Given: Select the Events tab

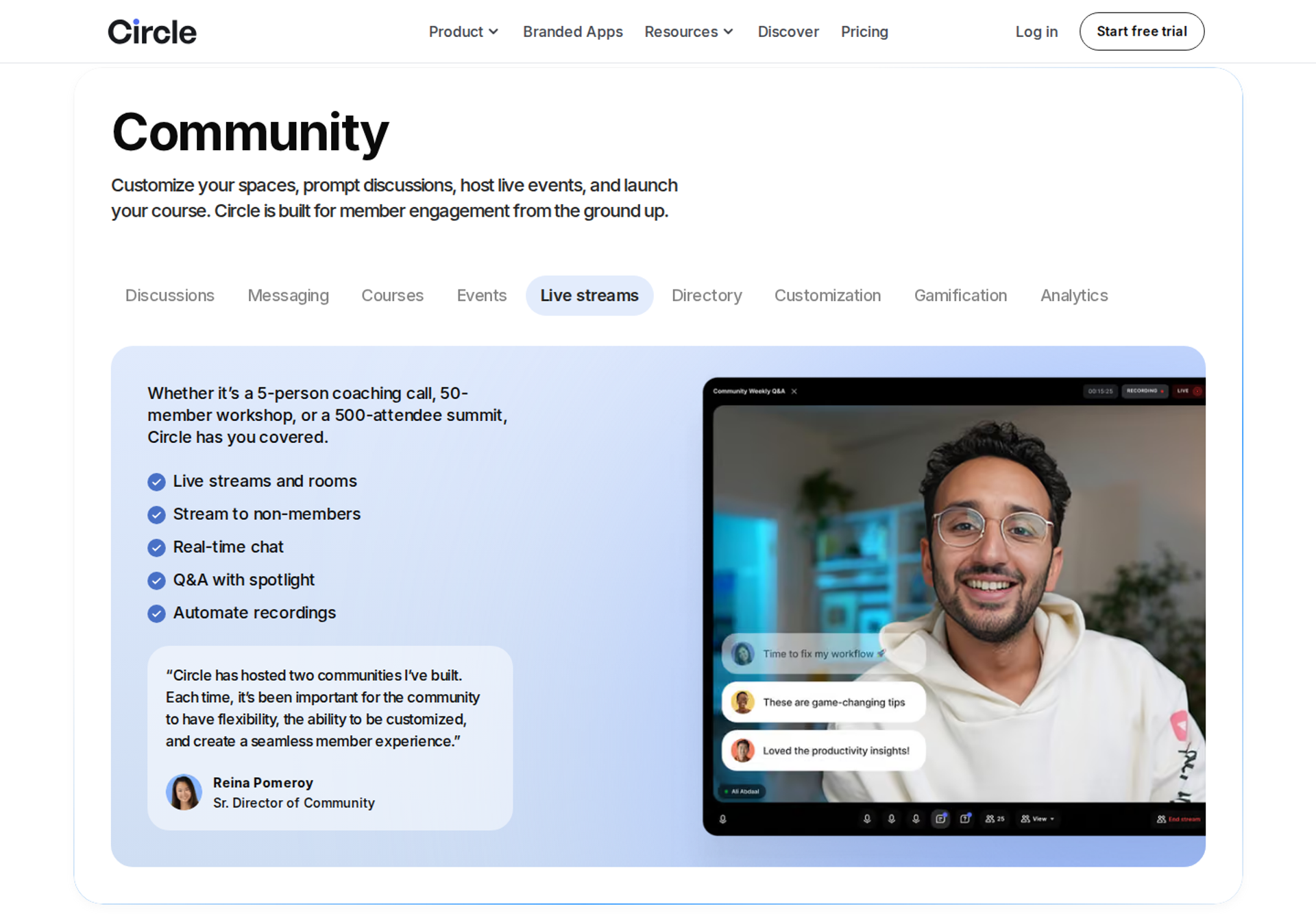Looking at the screenshot, I should point(481,296).
